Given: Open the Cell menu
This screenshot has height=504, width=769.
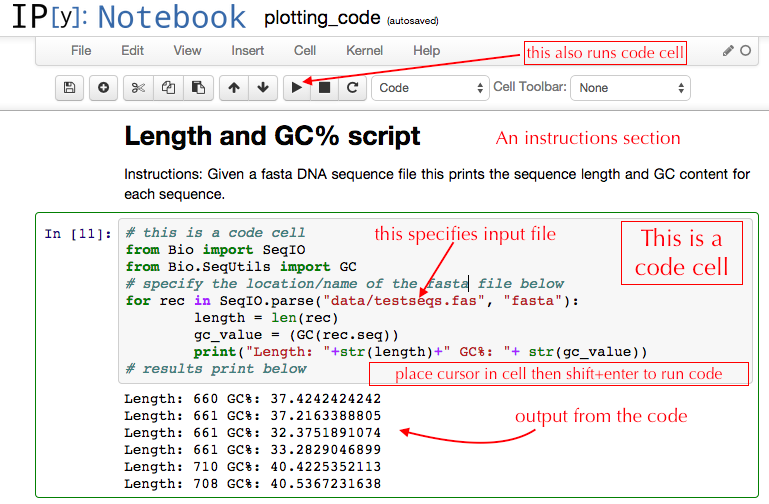Looking at the screenshot, I should click(305, 50).
